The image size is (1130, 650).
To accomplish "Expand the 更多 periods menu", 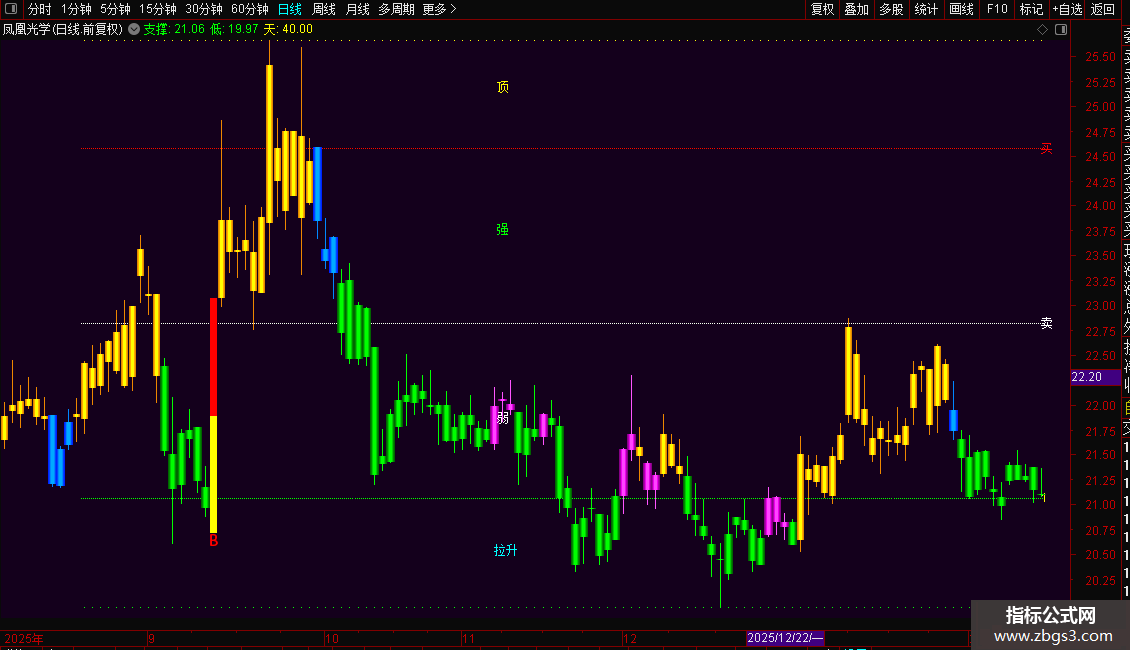I will [440, 9].
